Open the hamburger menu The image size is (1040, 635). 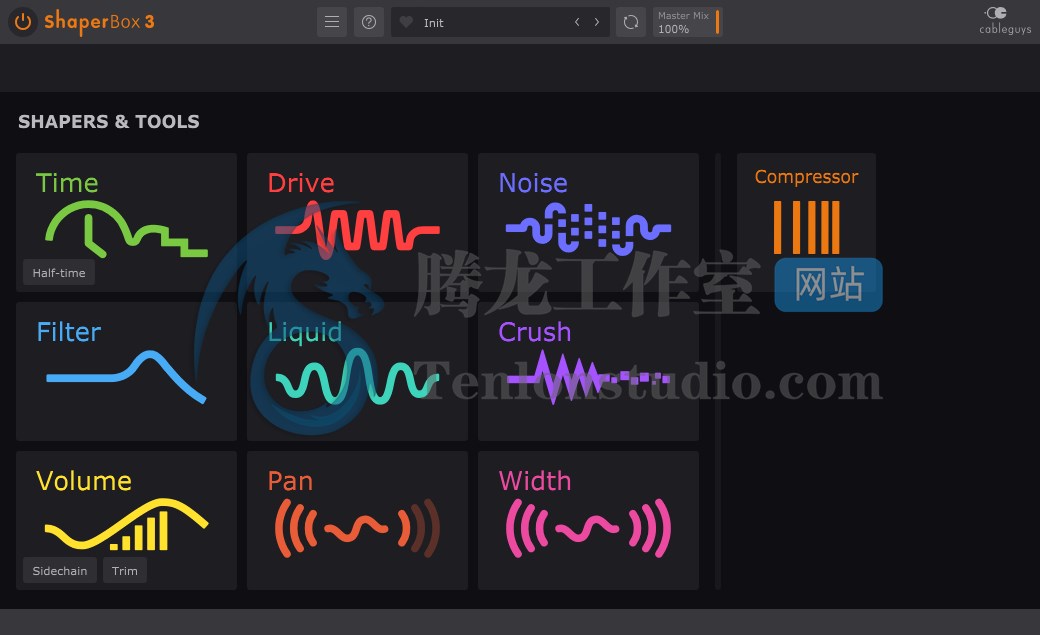(x=332, y=22)
